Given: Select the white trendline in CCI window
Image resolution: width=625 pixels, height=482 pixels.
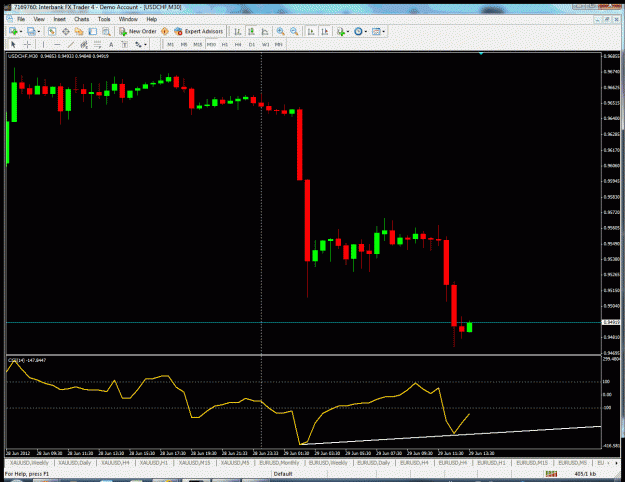Looking at the screenshot, I should (x=450, y=435).
